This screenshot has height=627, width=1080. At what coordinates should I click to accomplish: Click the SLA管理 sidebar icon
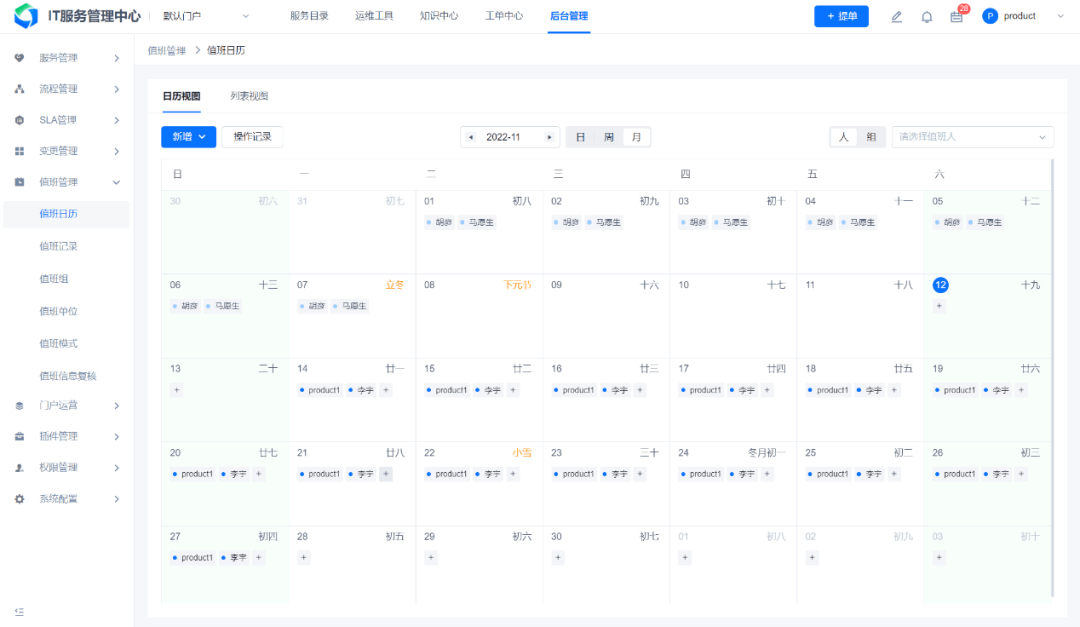pyautogui.click(x=19, y=120)
